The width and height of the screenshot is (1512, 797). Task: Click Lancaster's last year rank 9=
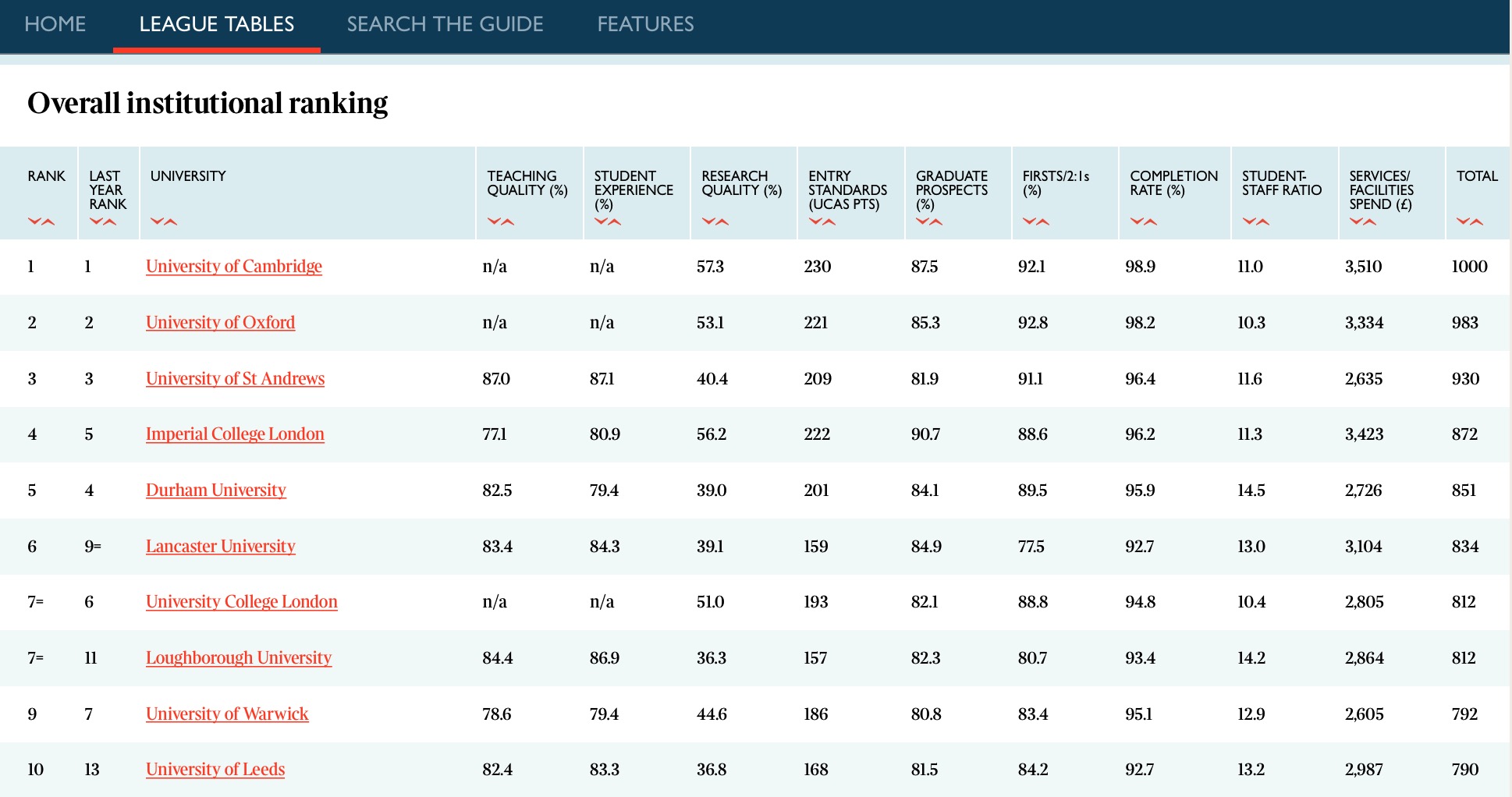point(93,547)
